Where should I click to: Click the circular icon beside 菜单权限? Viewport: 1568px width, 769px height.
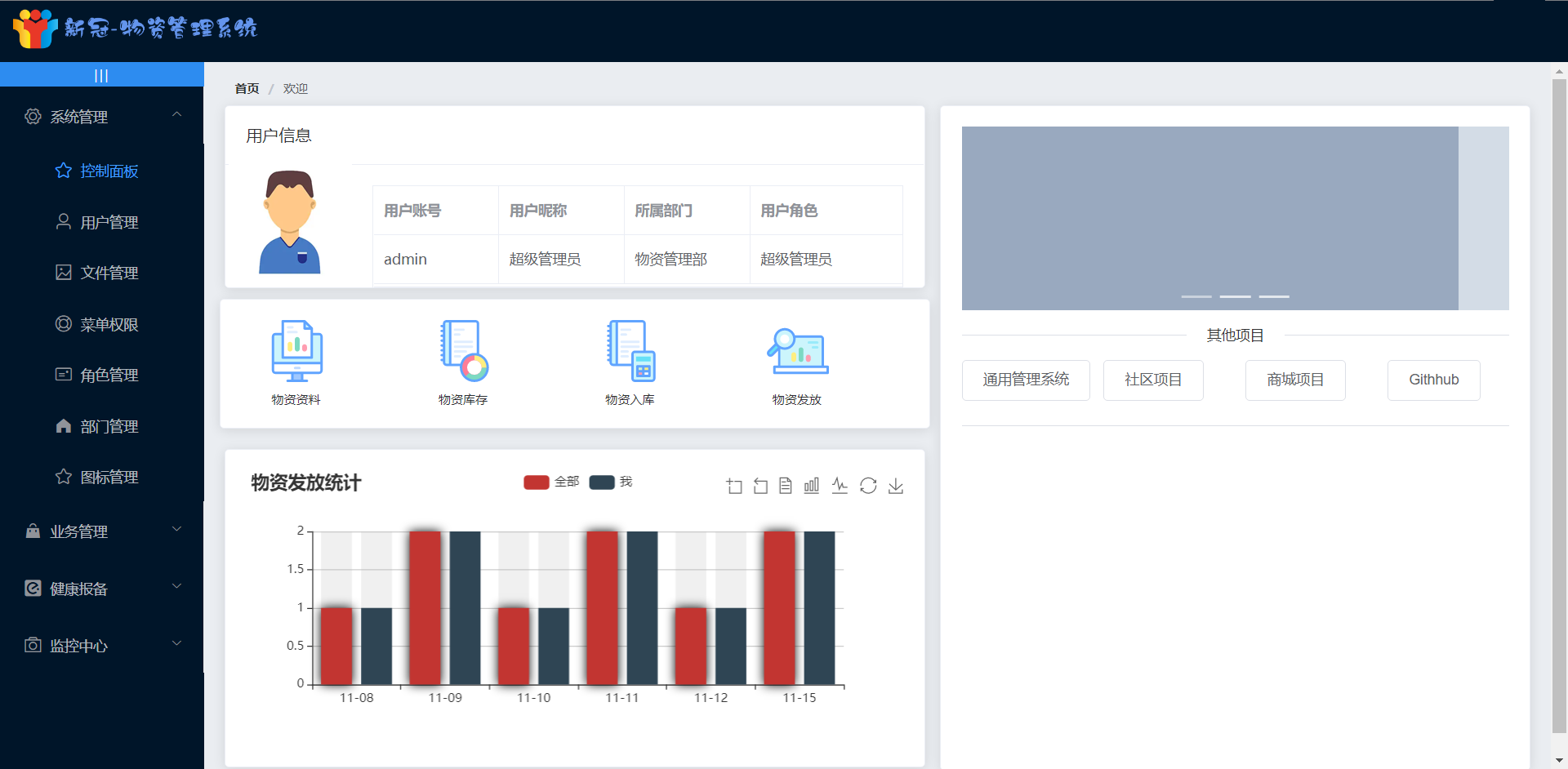pyautogui.click(x=63, y=323)
